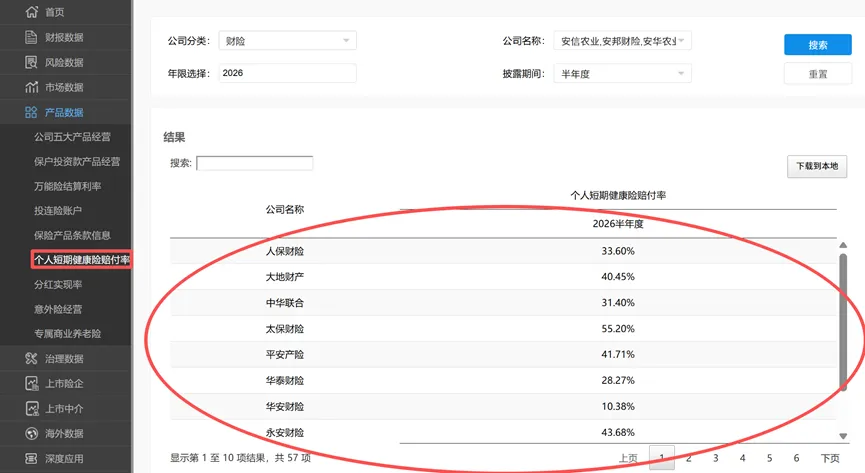The width and height of the screenshot is (865, 473).
Task: Select 保户投资款产品经营 submenu item
Action: (77, 162)
